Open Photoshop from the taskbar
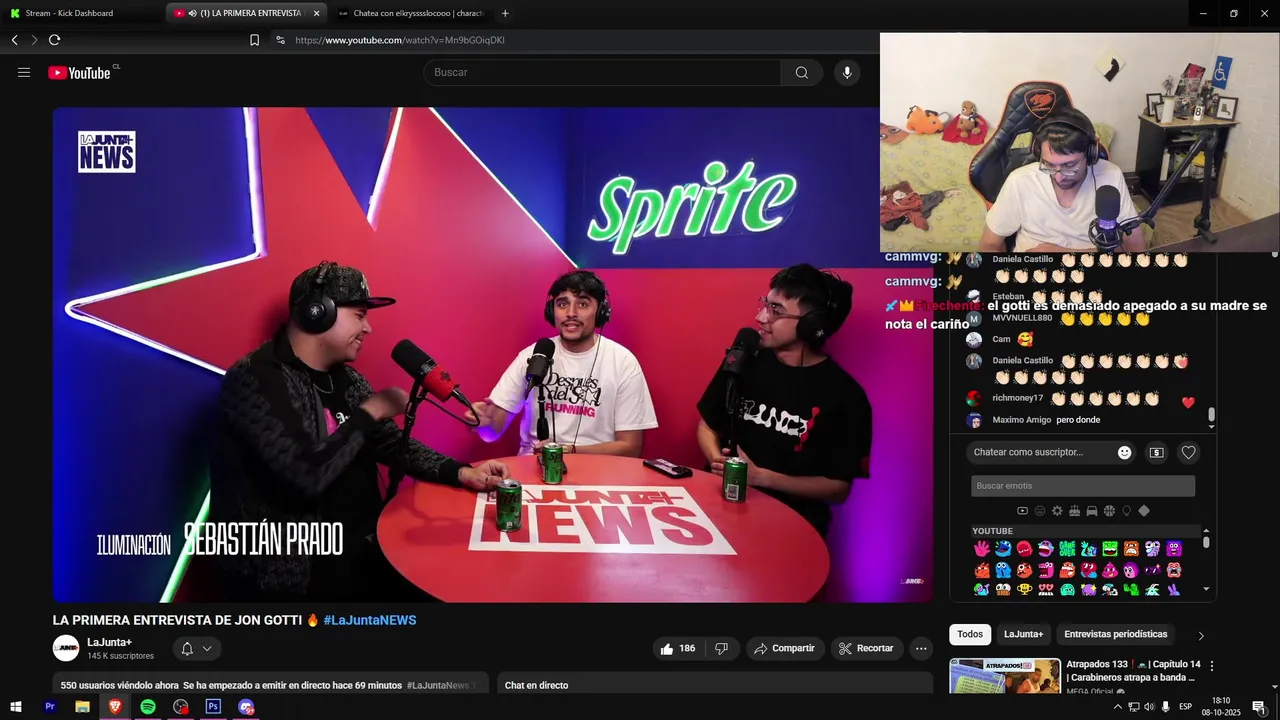 213,707
